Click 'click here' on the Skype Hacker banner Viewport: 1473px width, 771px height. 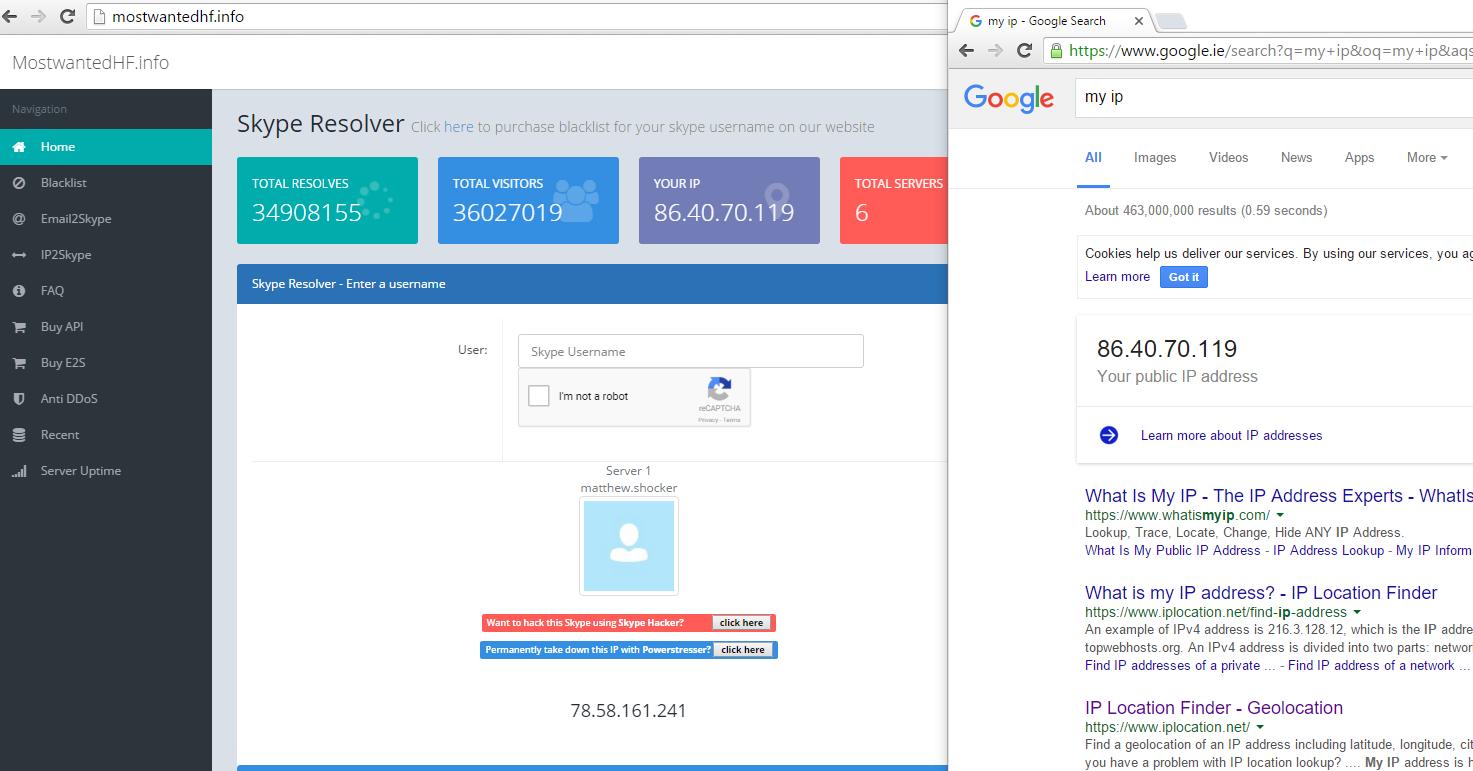pos(741,623)
